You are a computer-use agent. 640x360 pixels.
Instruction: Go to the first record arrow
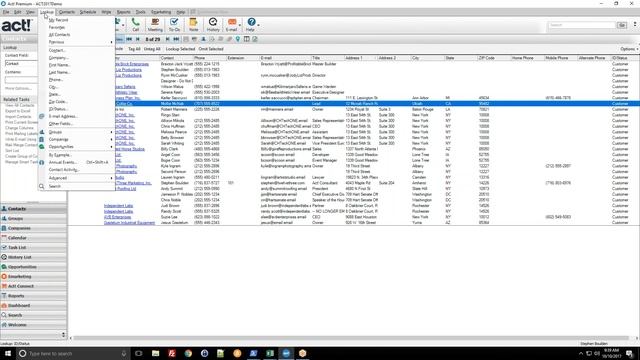[x=129, y=39]
